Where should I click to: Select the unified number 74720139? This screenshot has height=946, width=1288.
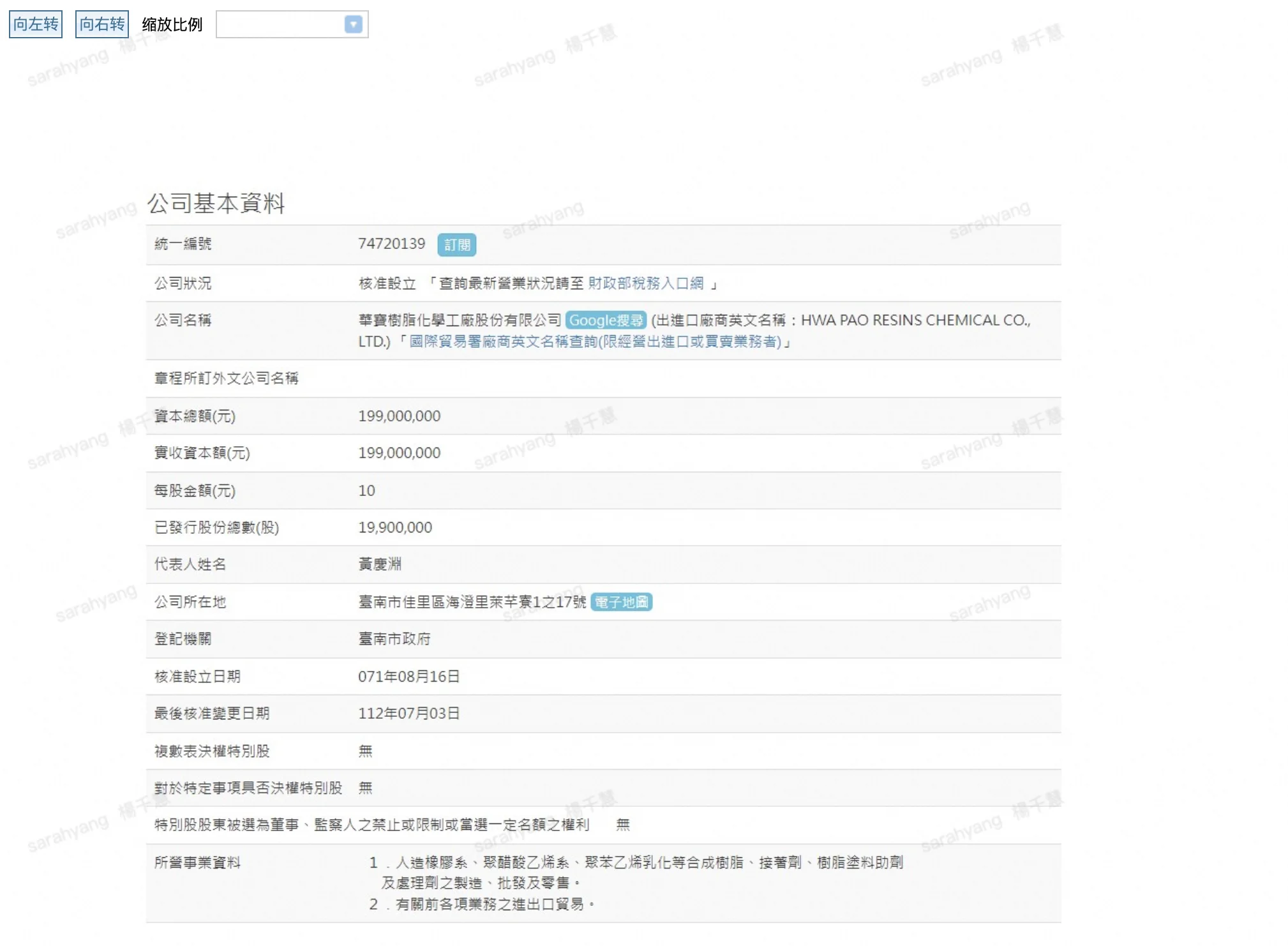point(391,244)
